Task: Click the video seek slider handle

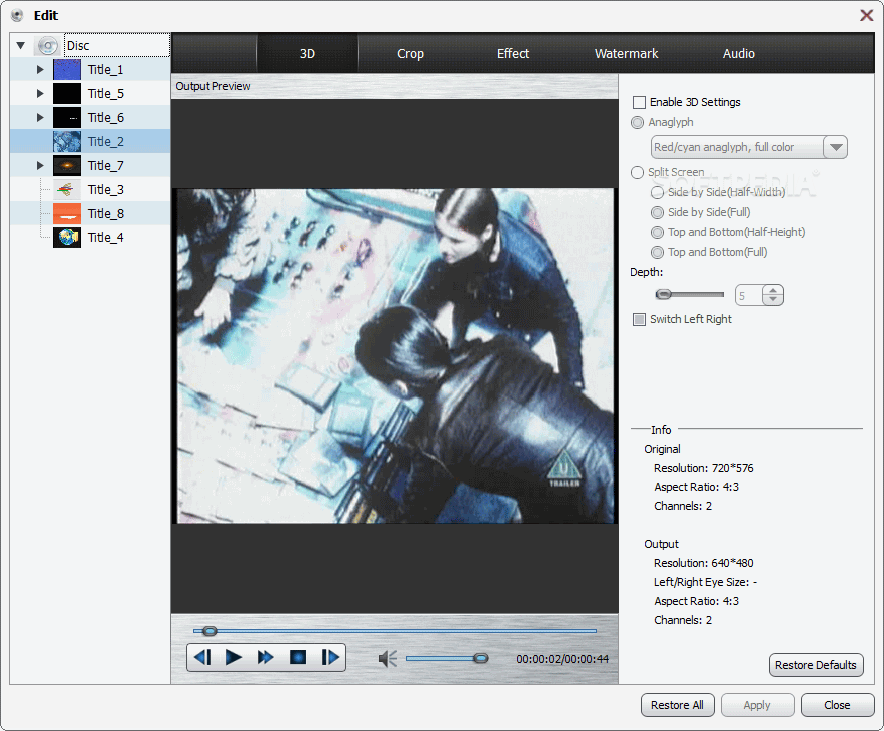Action: click(x=210, y=631)
